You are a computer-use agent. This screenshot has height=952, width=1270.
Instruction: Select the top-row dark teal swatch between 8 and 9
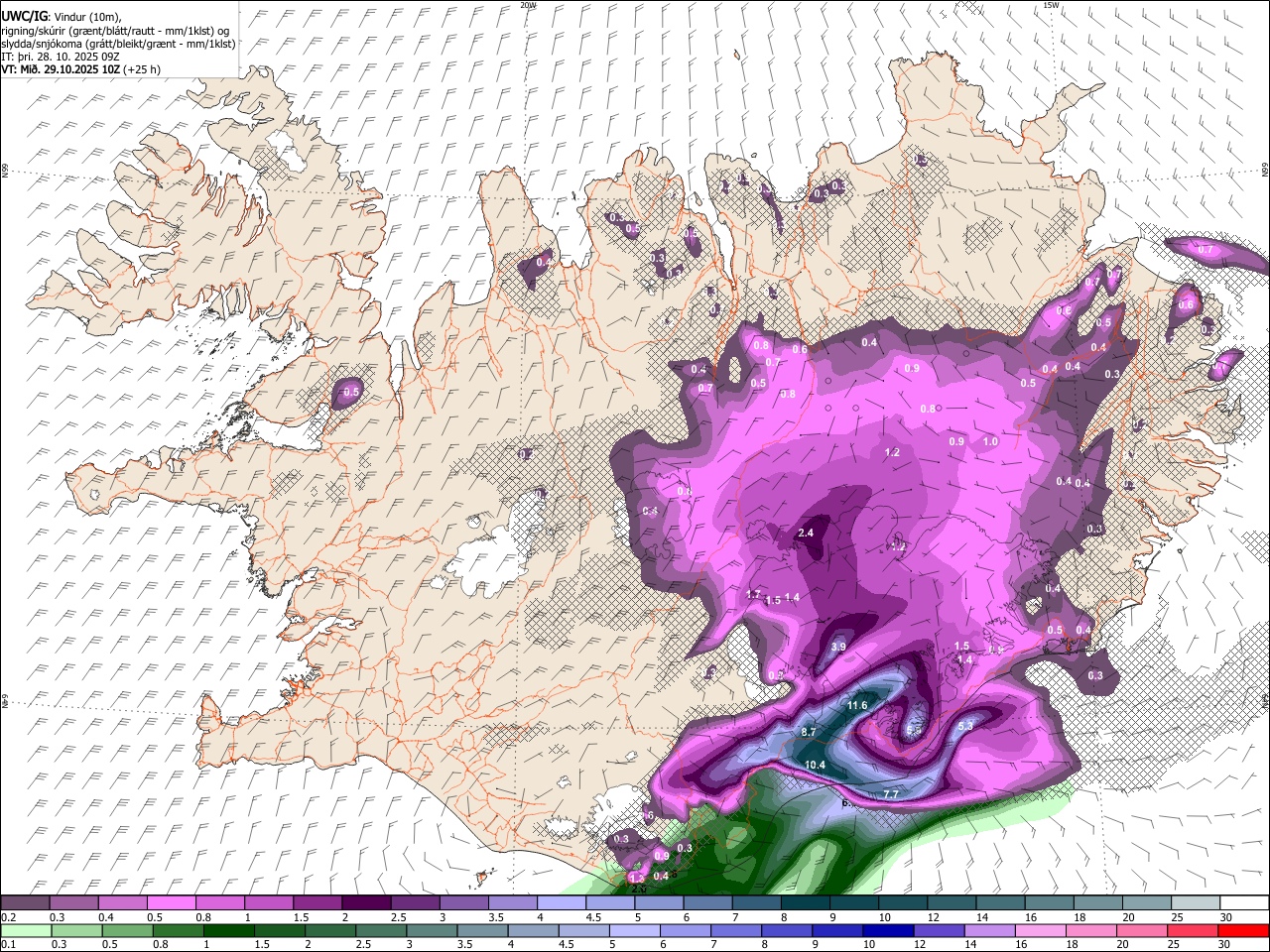tap(806, 903)
